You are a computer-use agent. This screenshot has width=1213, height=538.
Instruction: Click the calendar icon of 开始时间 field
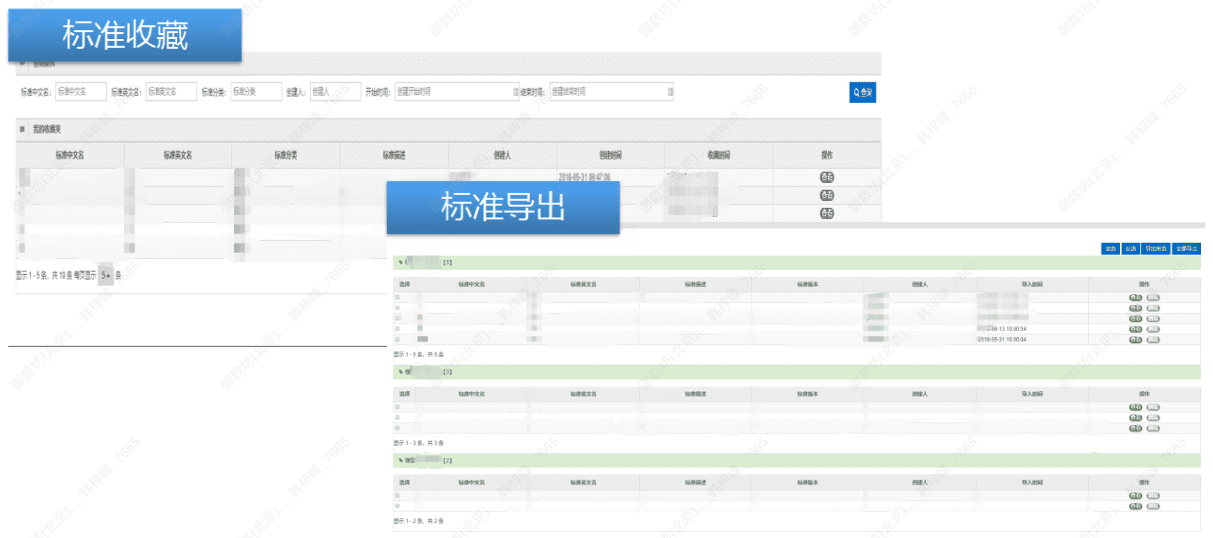click(x=516, y=92)
